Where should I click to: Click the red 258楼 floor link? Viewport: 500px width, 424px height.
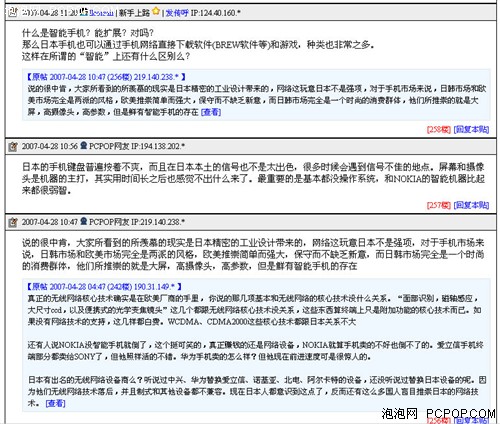[439, 129]
